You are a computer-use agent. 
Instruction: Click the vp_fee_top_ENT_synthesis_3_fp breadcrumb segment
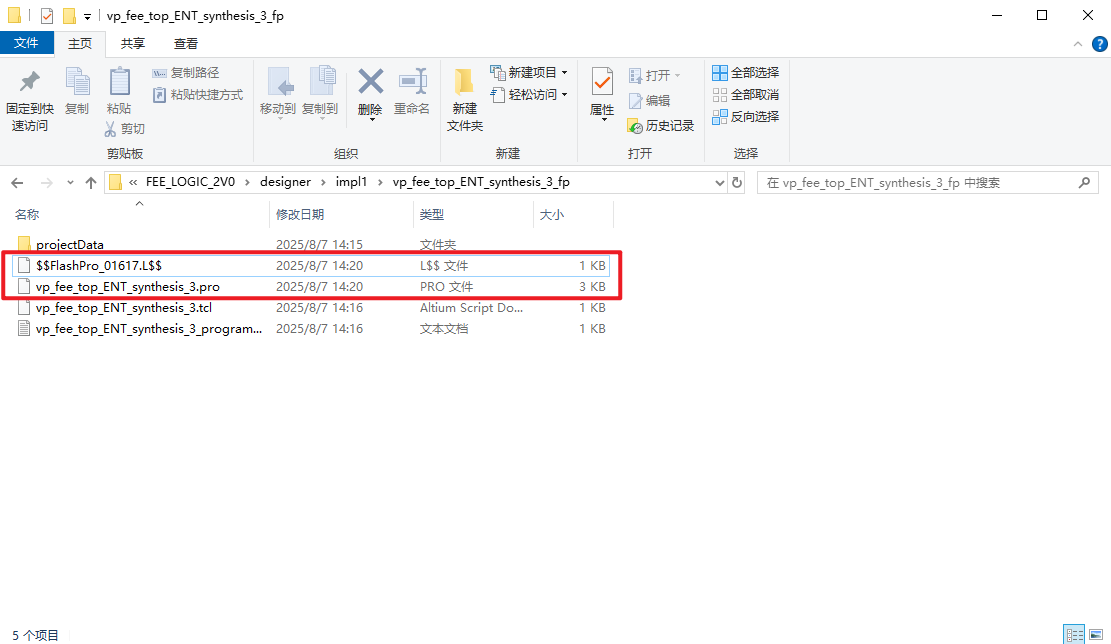coord(481,182)
